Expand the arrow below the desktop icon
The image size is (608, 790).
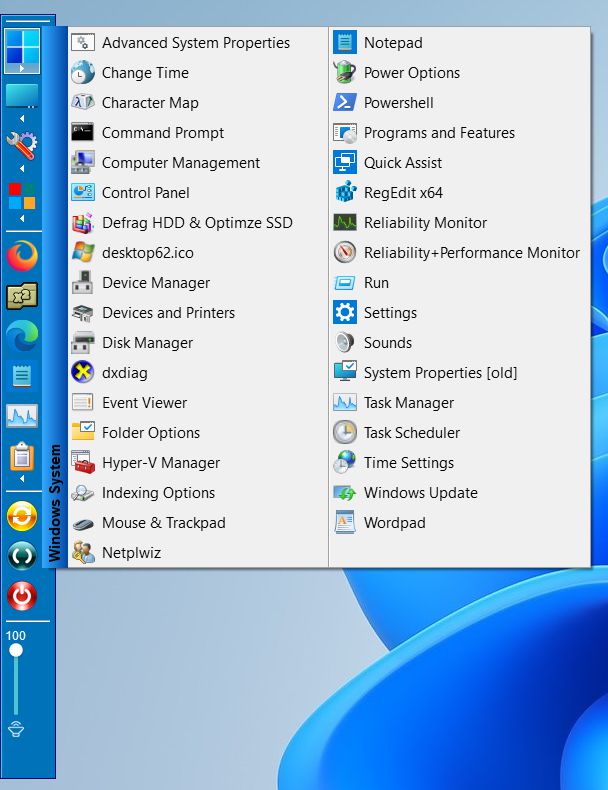[x=22, y=119]
